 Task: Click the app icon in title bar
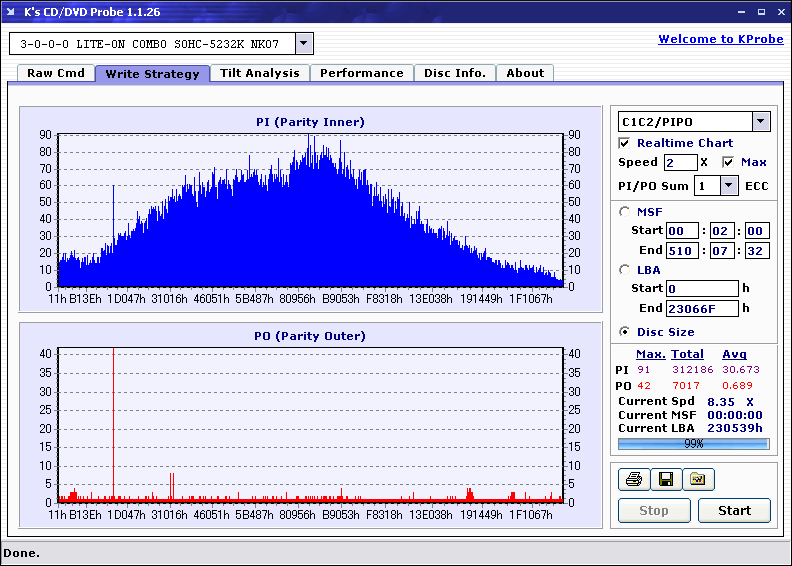10,13
